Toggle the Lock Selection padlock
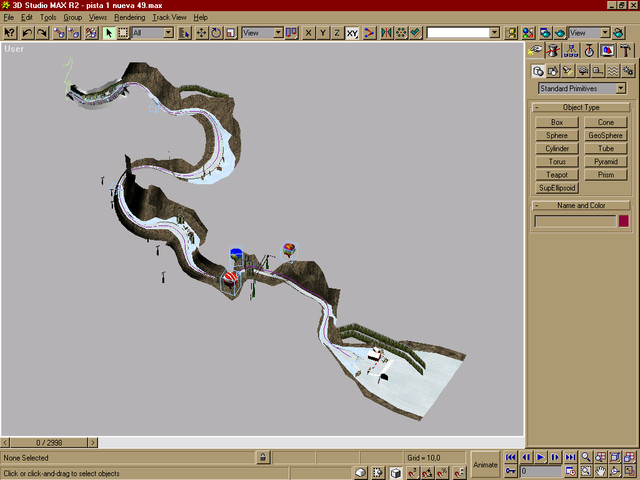Screen dimensions: 640x480 pos(263,457)
